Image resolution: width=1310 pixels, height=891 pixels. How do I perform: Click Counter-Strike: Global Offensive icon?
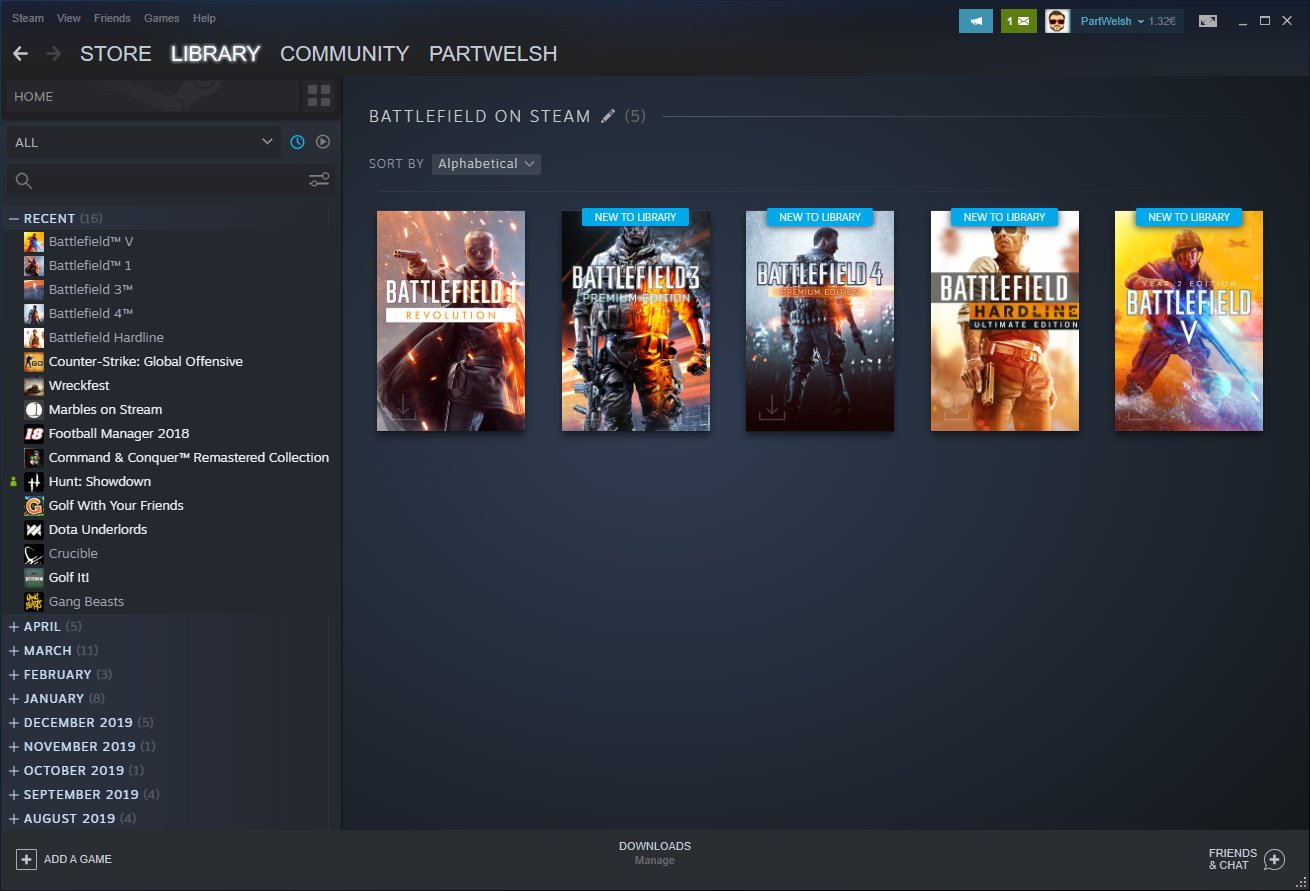coord(34,361)
